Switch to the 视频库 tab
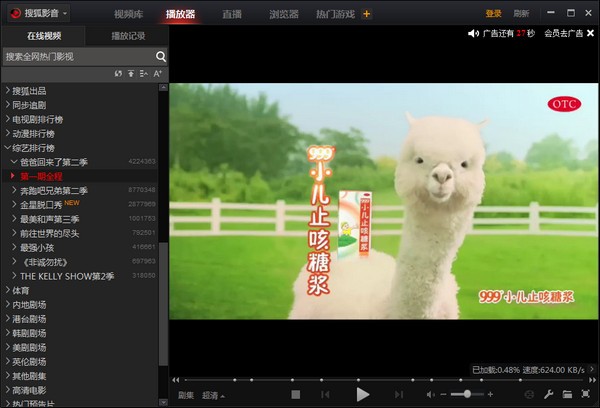 129,14
